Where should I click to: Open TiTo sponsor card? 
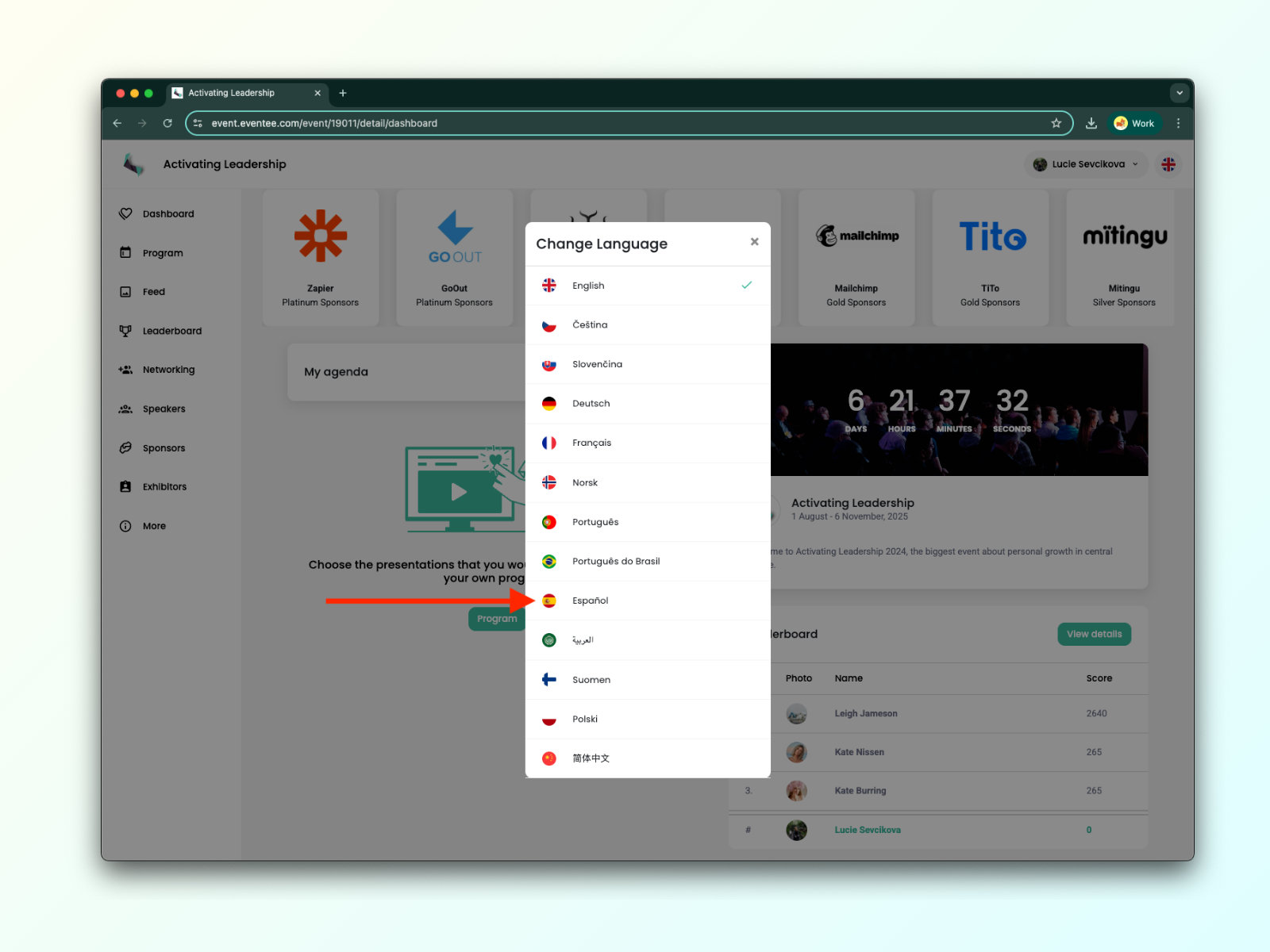pos(991,258)
